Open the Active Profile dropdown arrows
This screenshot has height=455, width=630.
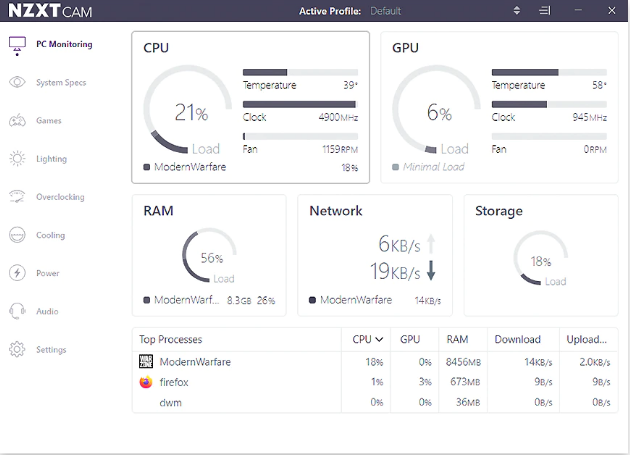click(x=517, y=11)
